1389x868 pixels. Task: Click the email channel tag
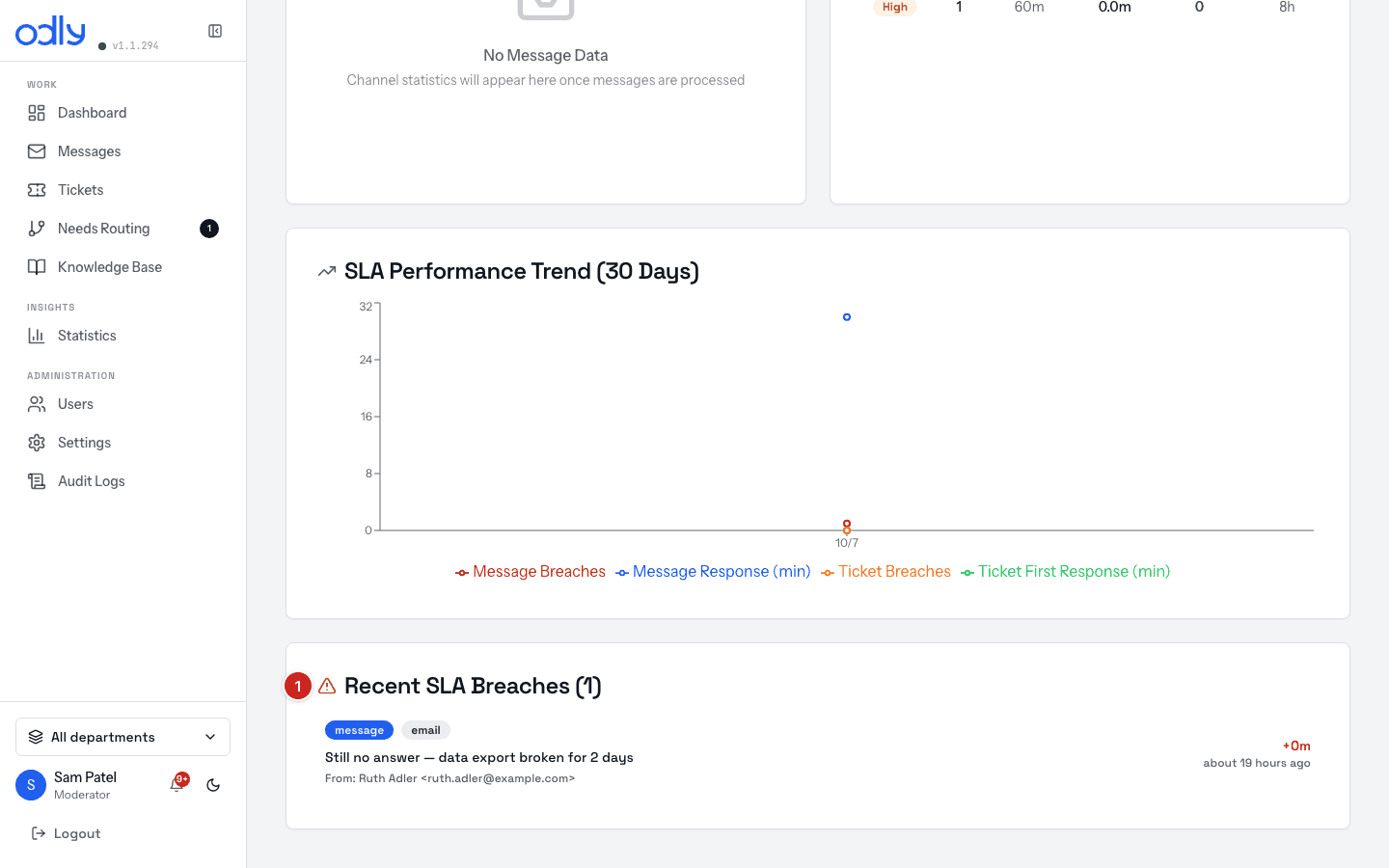425,730
